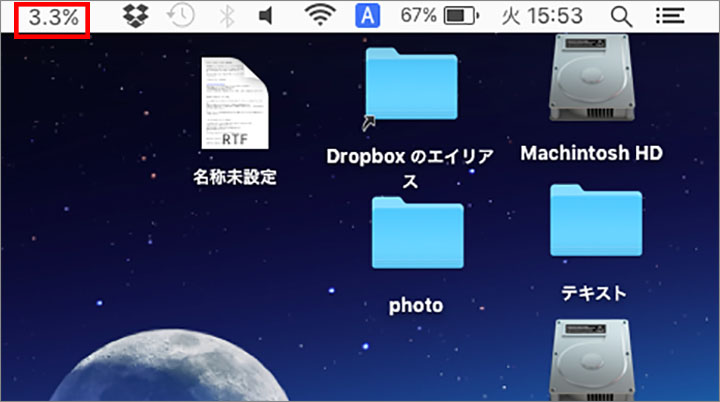
Task: Select the 67% battery percentage text
Action: point(418,16)
